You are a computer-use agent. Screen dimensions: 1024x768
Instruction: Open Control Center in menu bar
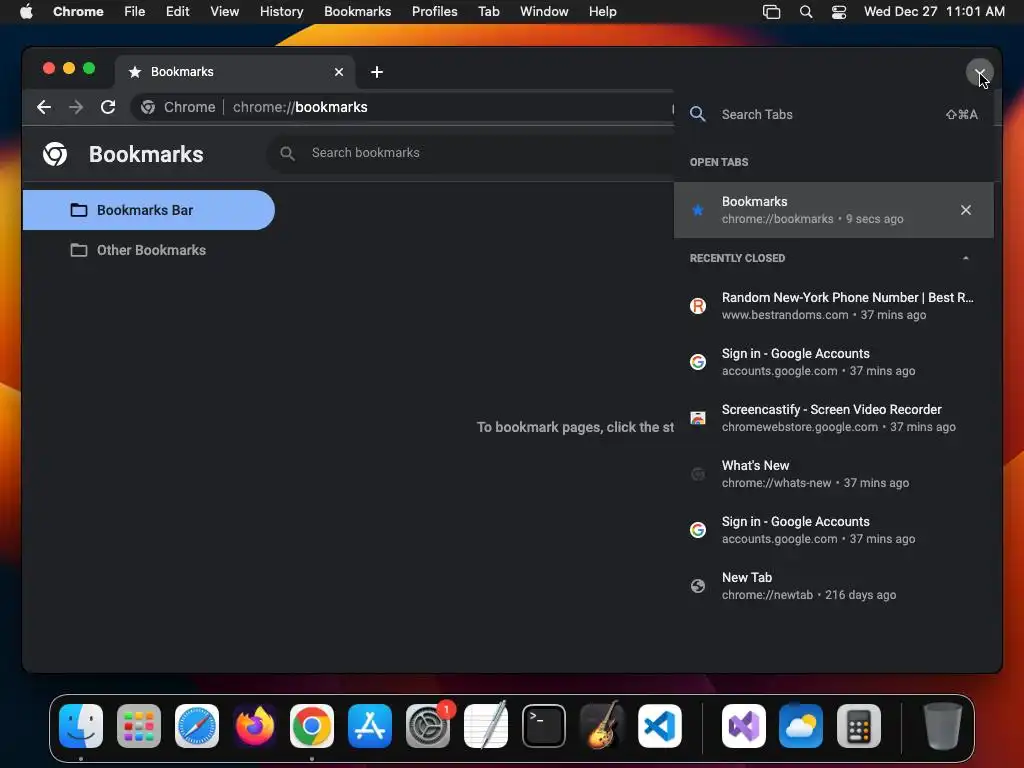pos(839,12)
